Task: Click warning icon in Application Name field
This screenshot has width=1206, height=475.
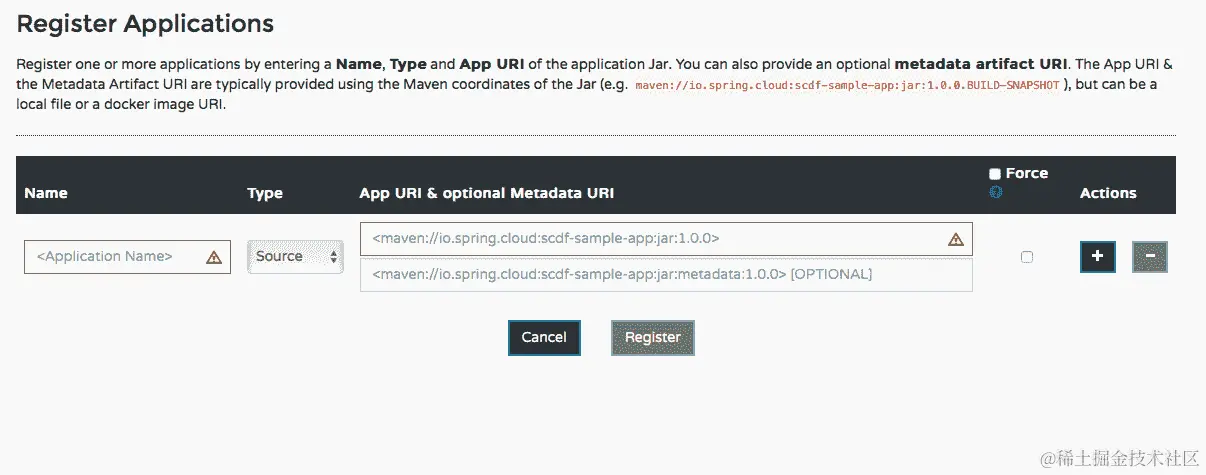Action: coord(214,257)
